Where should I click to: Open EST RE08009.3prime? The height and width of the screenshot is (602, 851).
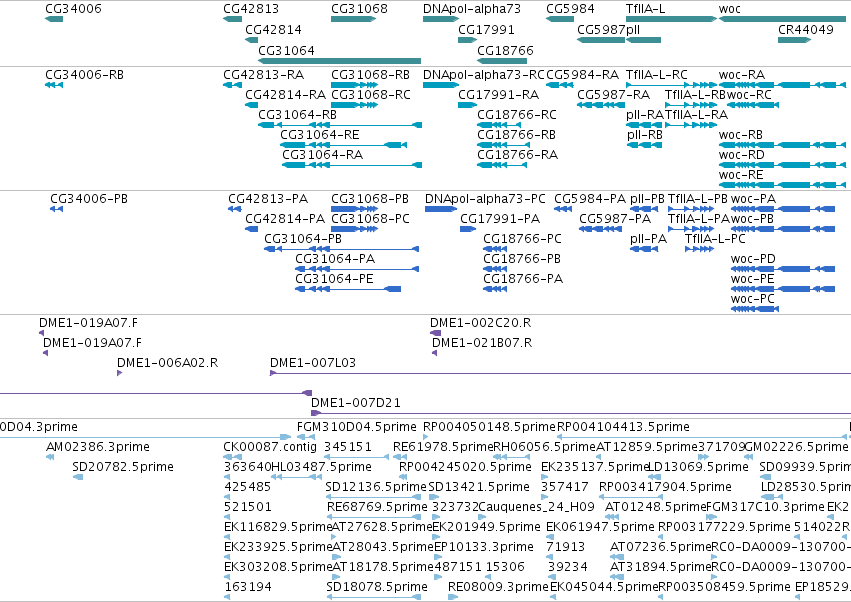tap(498, 587)
